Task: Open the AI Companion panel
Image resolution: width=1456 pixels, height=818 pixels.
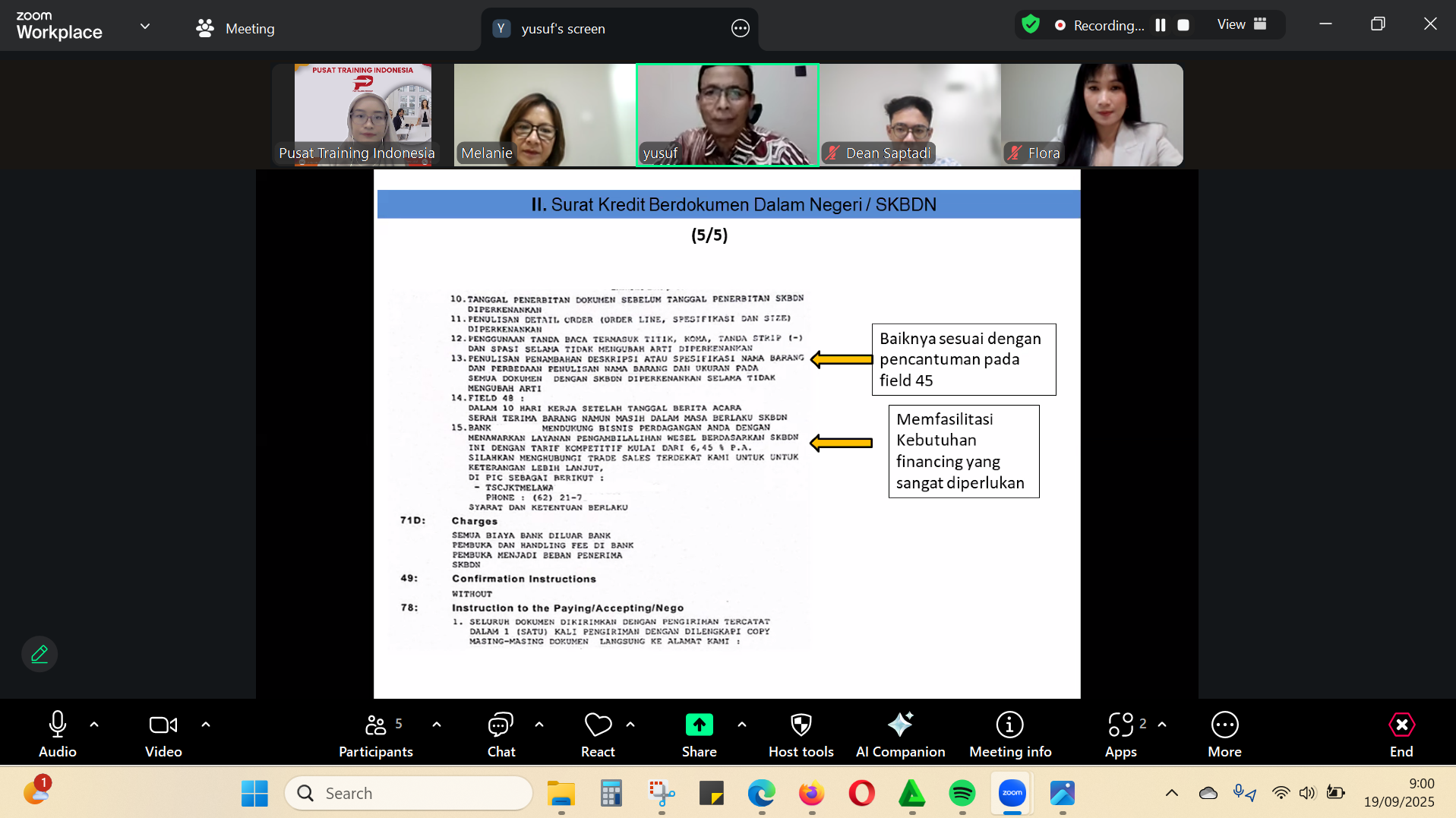Action: coord(900,734)
